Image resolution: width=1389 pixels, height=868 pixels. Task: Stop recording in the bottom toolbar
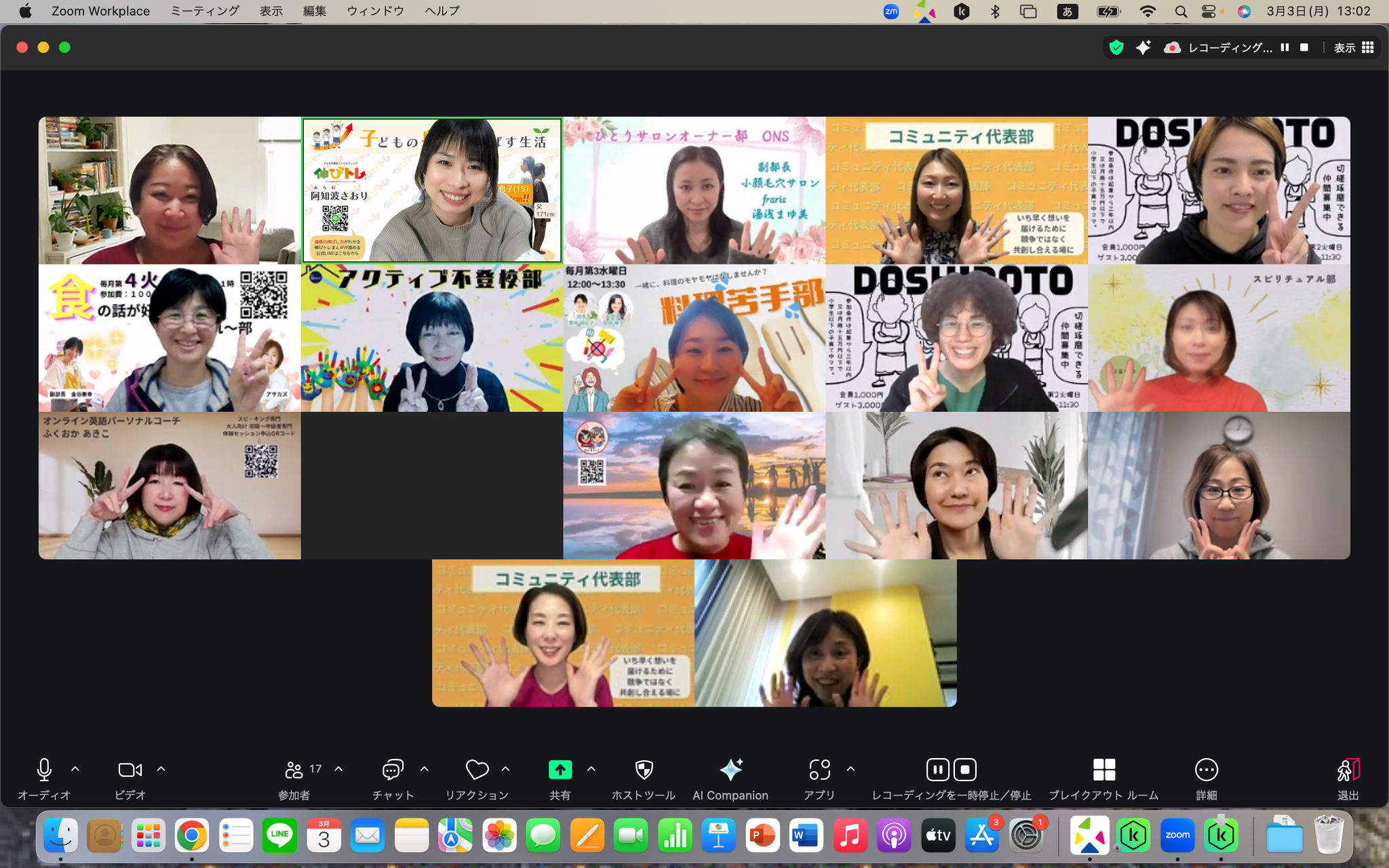coord(965,770)
